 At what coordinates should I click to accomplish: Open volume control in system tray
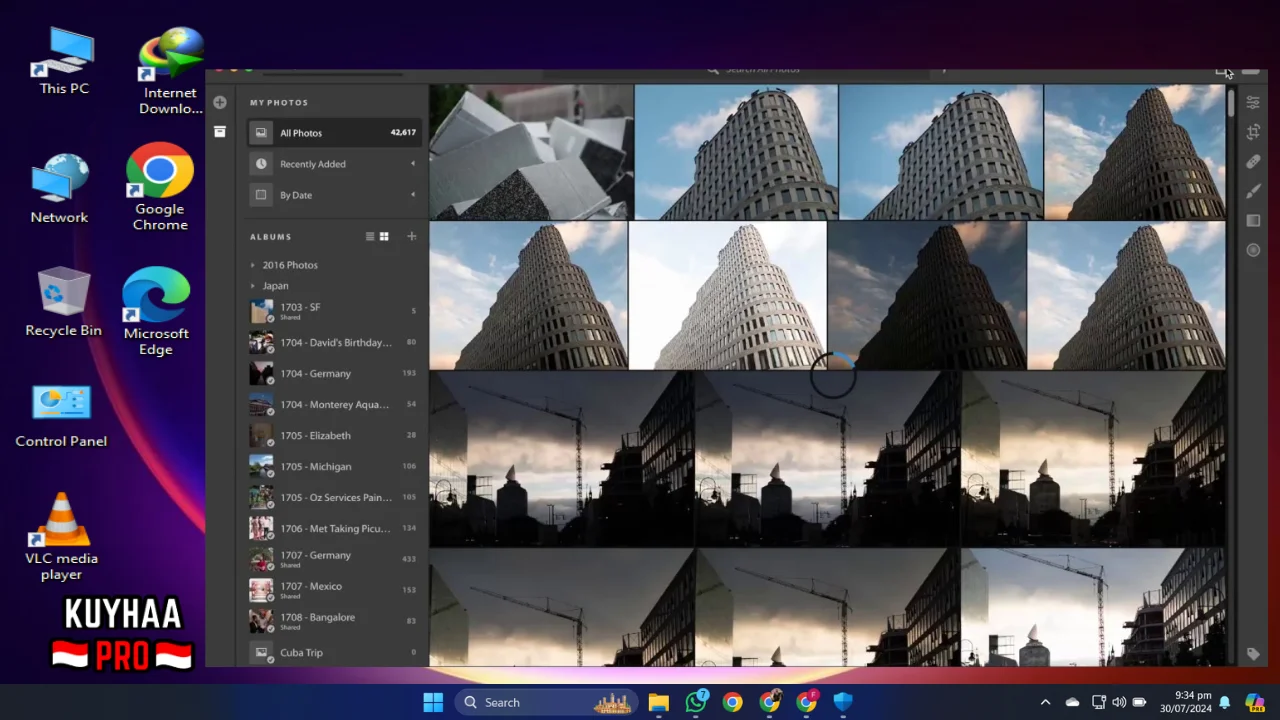[x=1118, y=702]
